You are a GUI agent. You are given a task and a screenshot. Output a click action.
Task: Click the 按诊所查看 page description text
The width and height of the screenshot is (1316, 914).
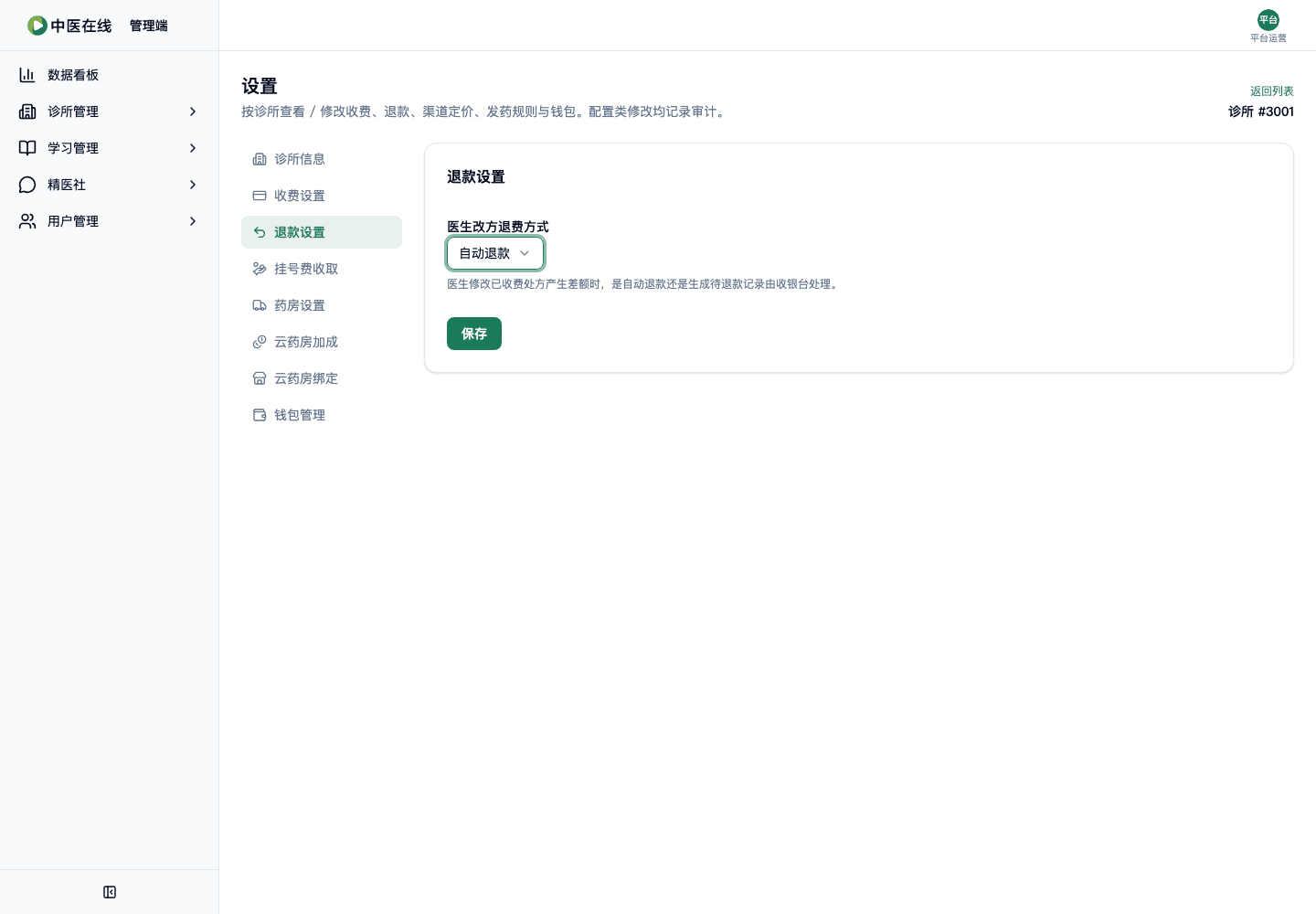pyautogui.click(x=485, y=112)
